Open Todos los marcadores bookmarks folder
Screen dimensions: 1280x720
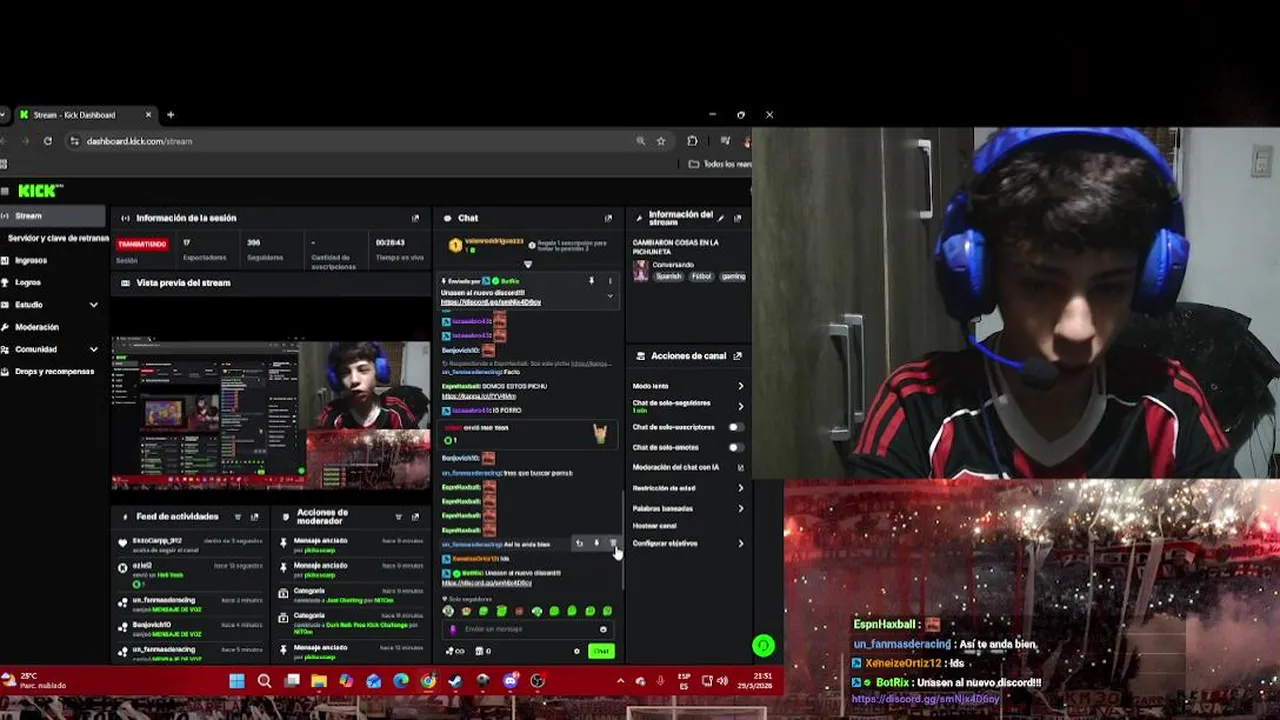[722, 164]
